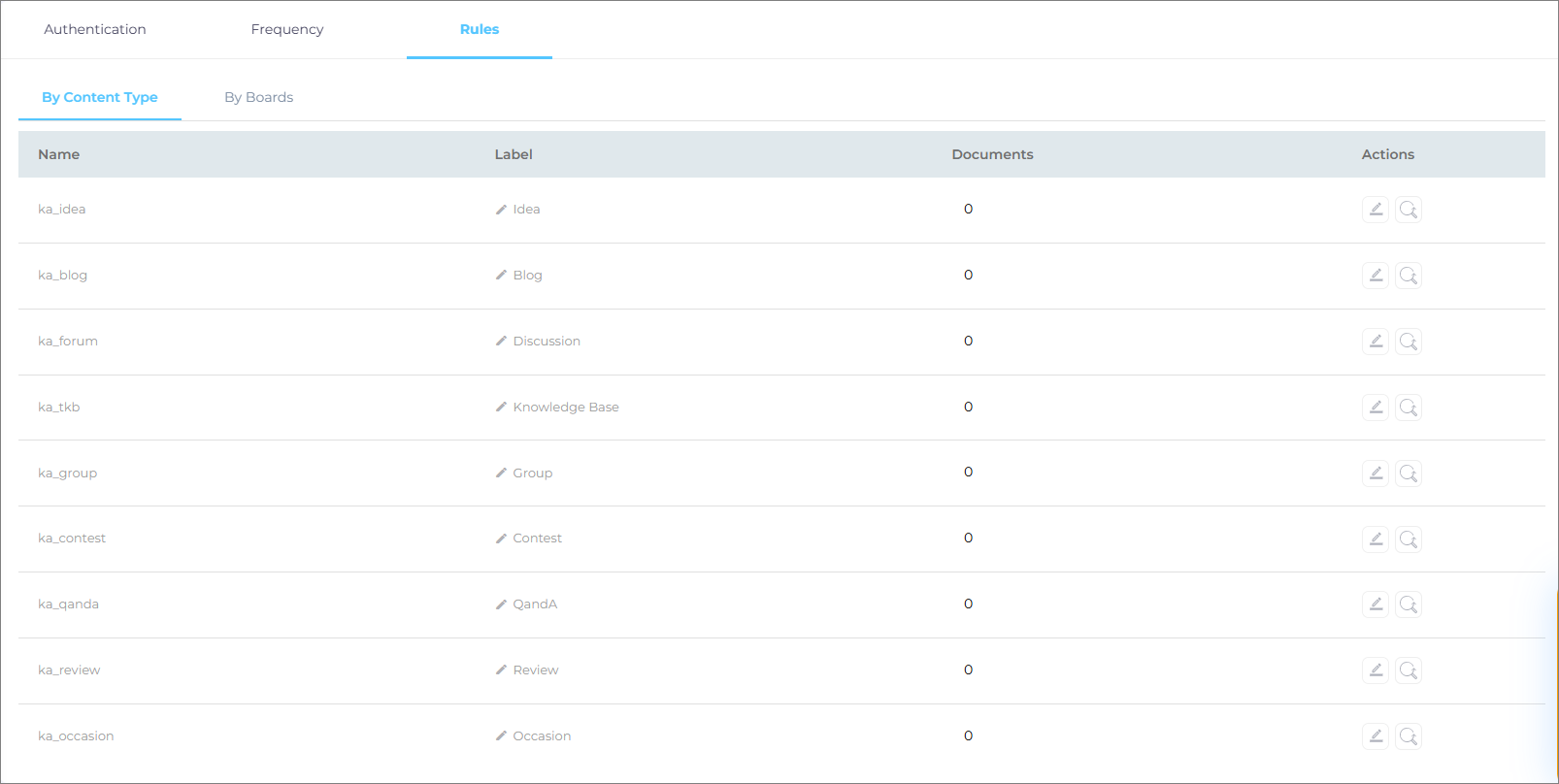Select the By Content Type sub-tab
This screenshot has width=1559, height=784.
pyautogui.click(x=100, y=97)
